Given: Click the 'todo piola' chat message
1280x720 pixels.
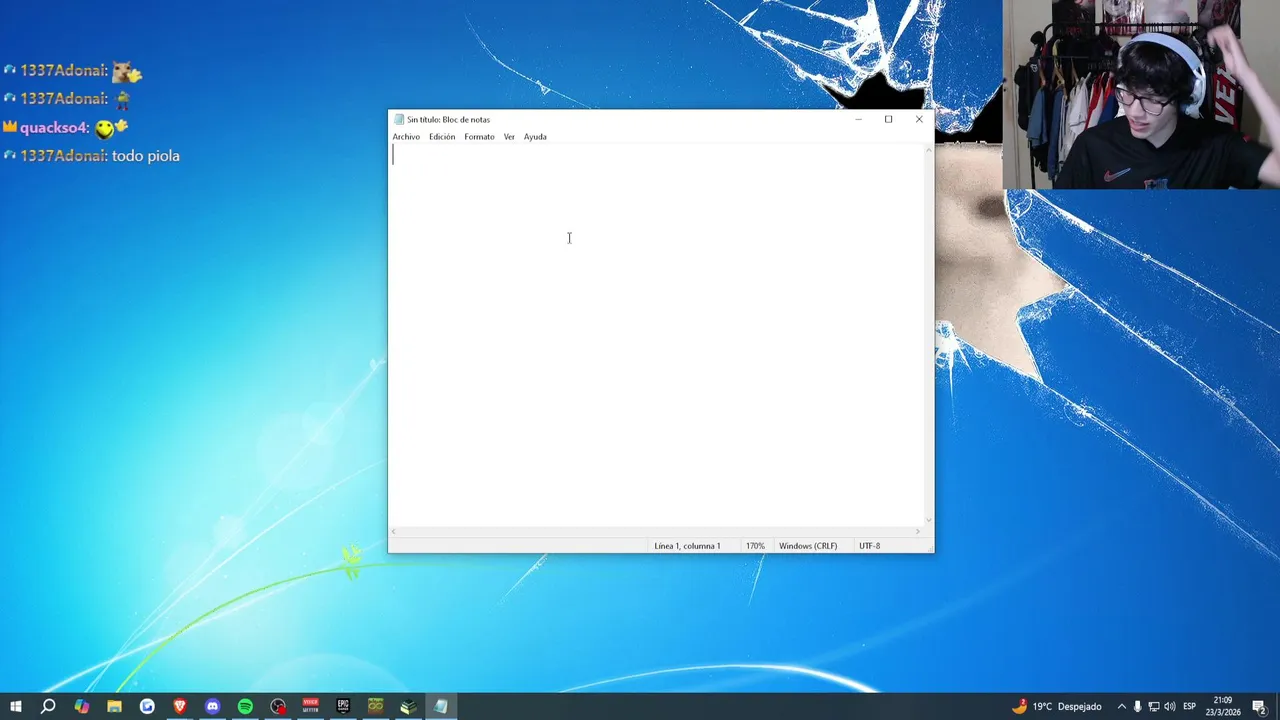Looking at the screenshot, I should (146, 156).
